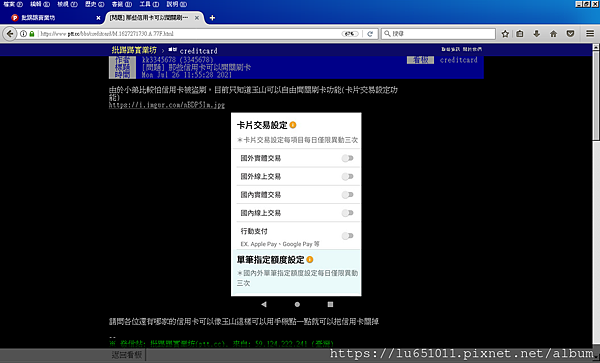Click the orange info icon beside 卡片交易設定
Screen dimensions: 600x363
(293, 125)
